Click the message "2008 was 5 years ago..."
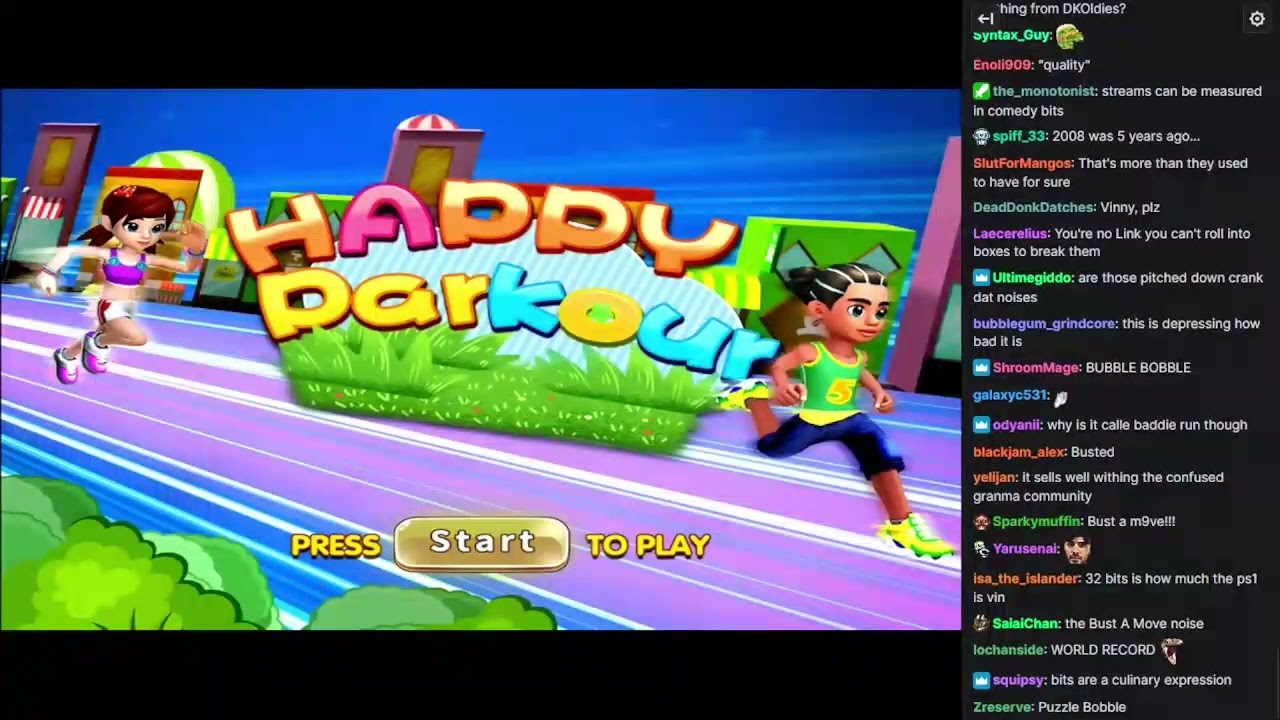The image size is (1280, 720). click(1126, 136)
